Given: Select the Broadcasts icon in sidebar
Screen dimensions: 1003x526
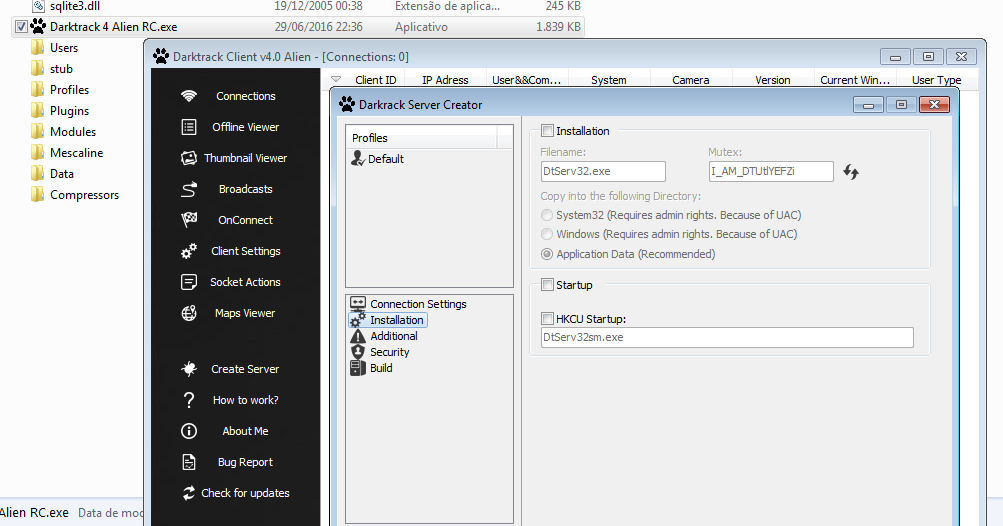Looking at the screenshot, I should (x=189, y=189).
